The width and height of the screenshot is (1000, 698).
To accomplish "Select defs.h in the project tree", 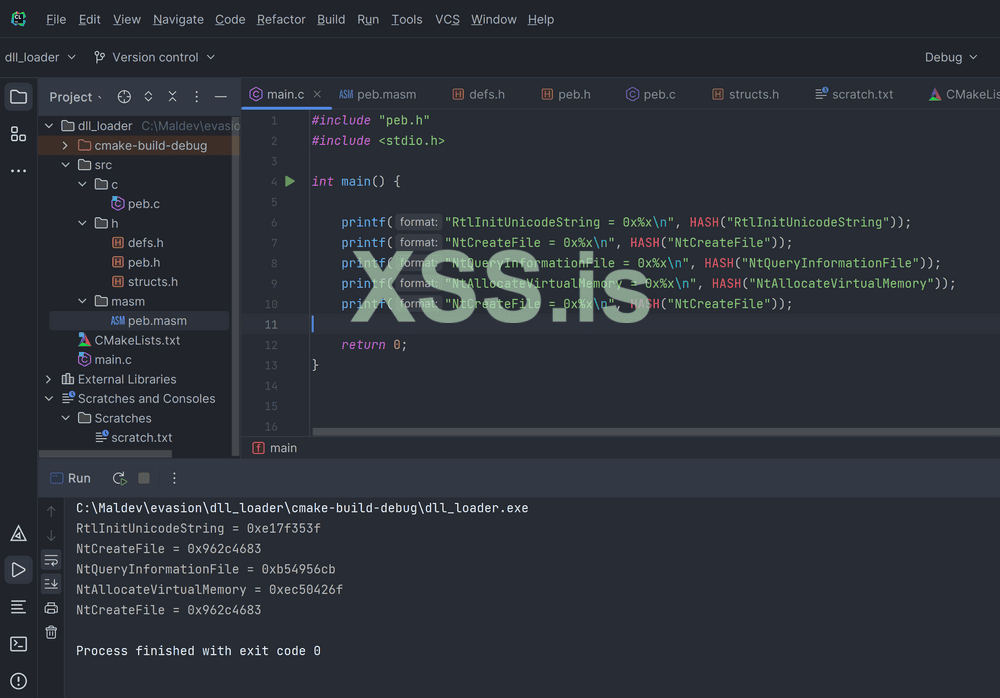I will [137, 243].
